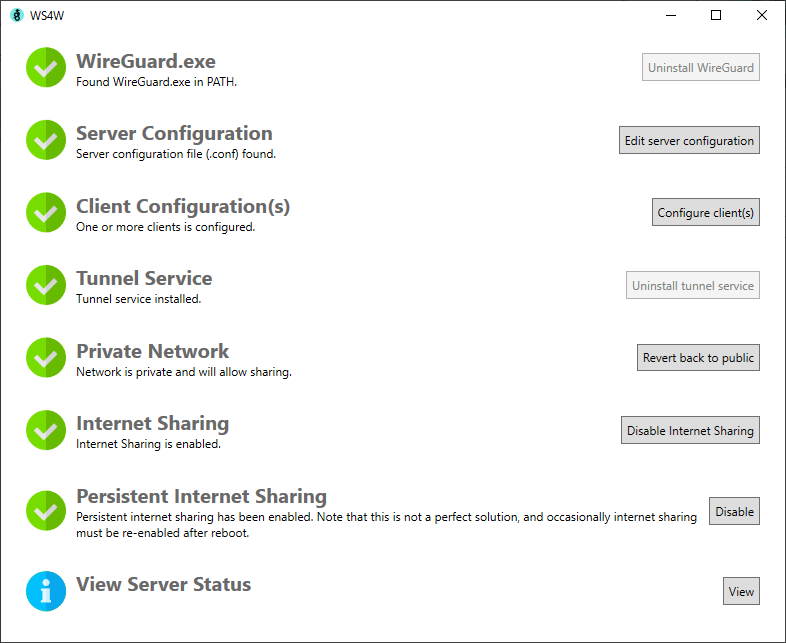Viewport: 786px width, 643px height.
Task: Click the green checkmark beside WireGuard.exe
Action: [x=45, y=68]
